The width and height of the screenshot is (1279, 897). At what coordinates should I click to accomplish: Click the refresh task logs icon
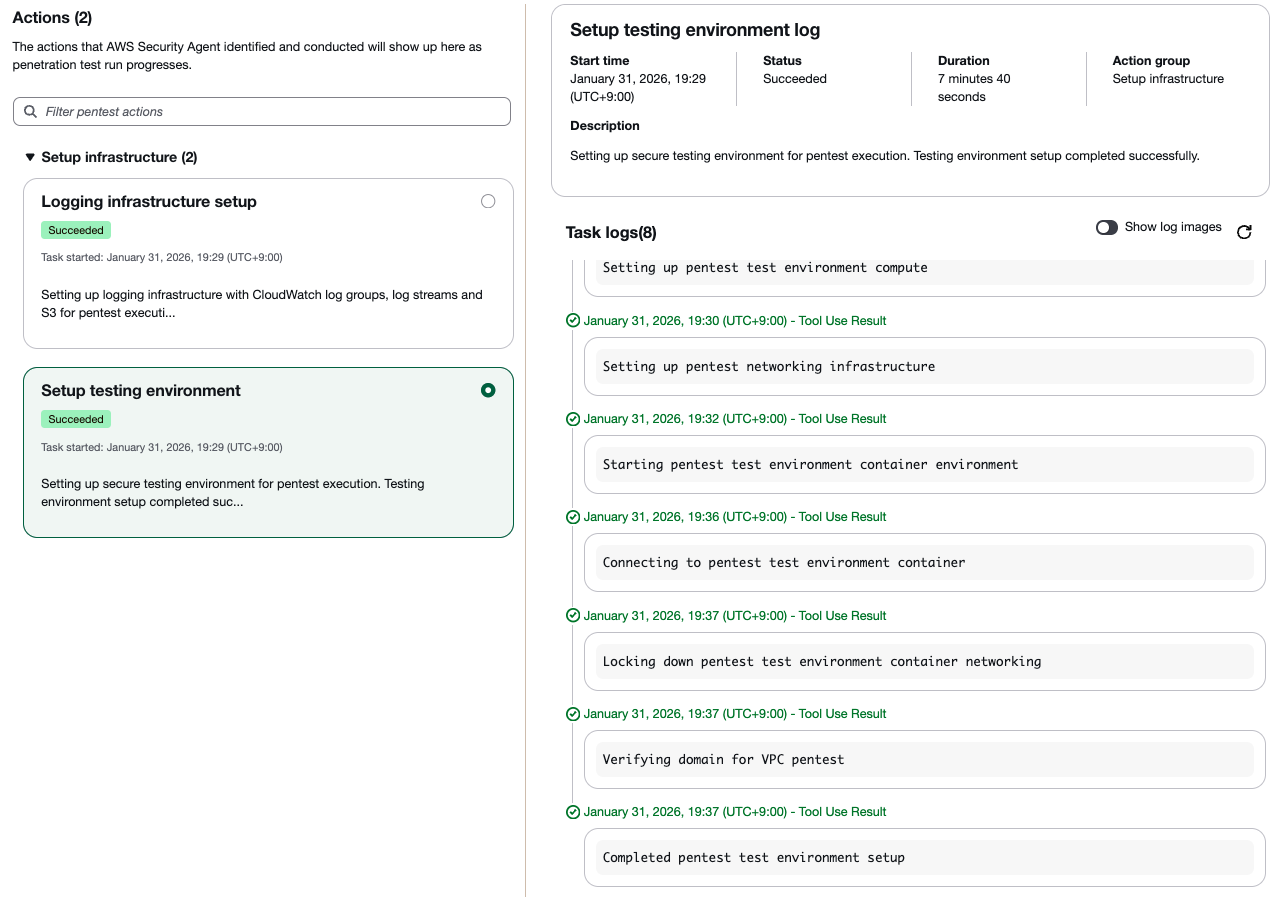tap(1244, 232)
